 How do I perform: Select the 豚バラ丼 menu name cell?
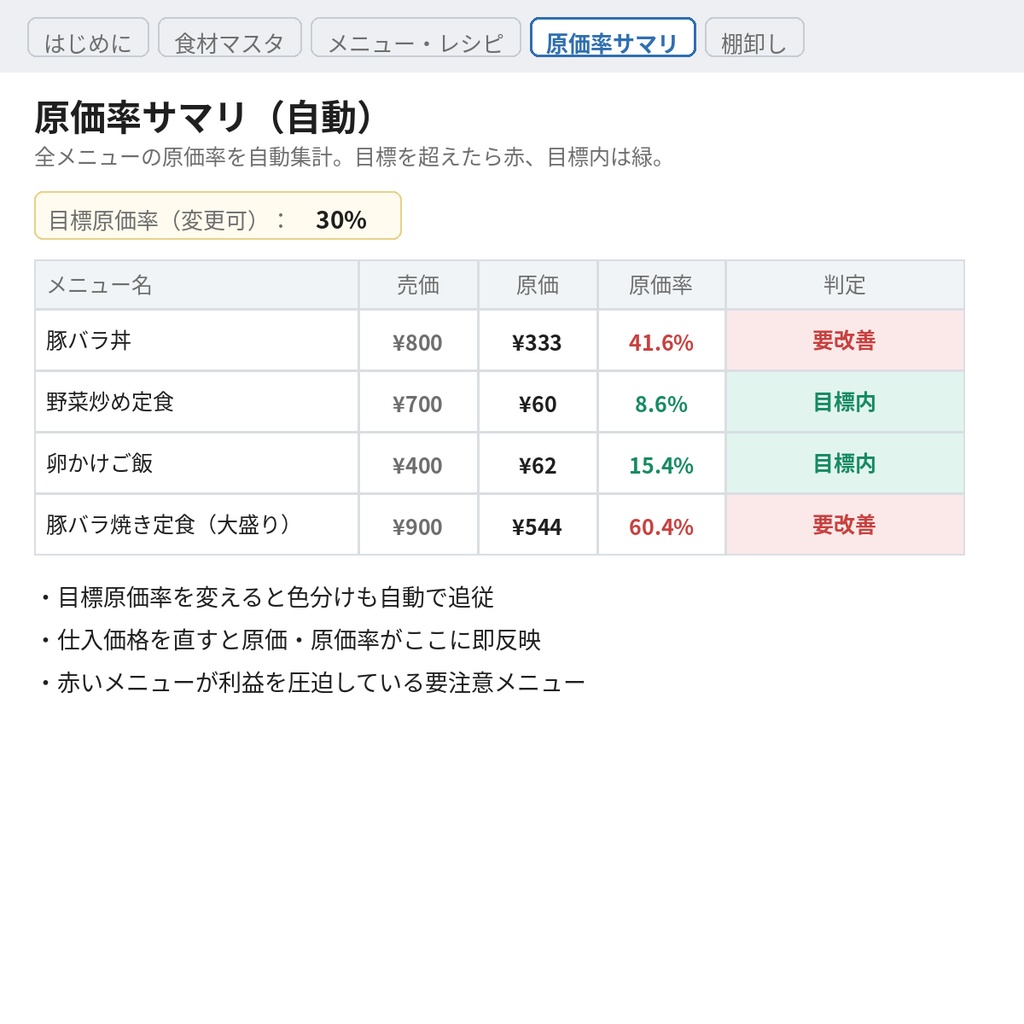(197, 340)
